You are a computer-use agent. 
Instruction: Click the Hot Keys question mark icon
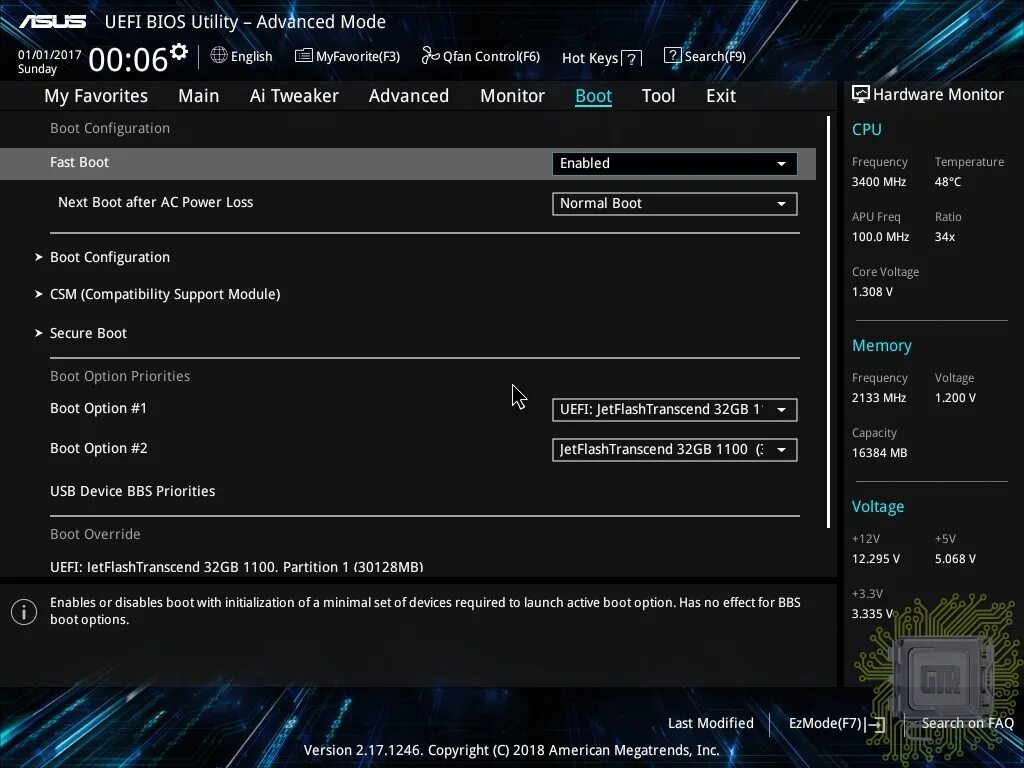[632, 59]
